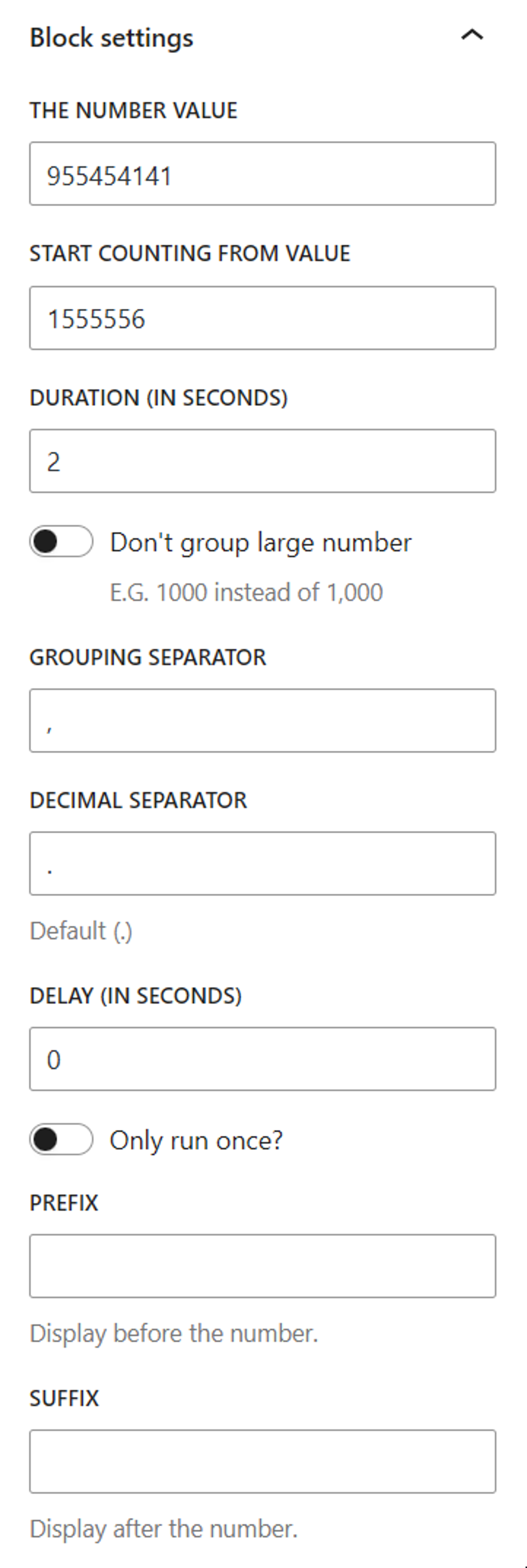This screenshot has height=1568, width=527.
Task: Select the THE NUMBER VALUE label
Action: pos(134,111)
